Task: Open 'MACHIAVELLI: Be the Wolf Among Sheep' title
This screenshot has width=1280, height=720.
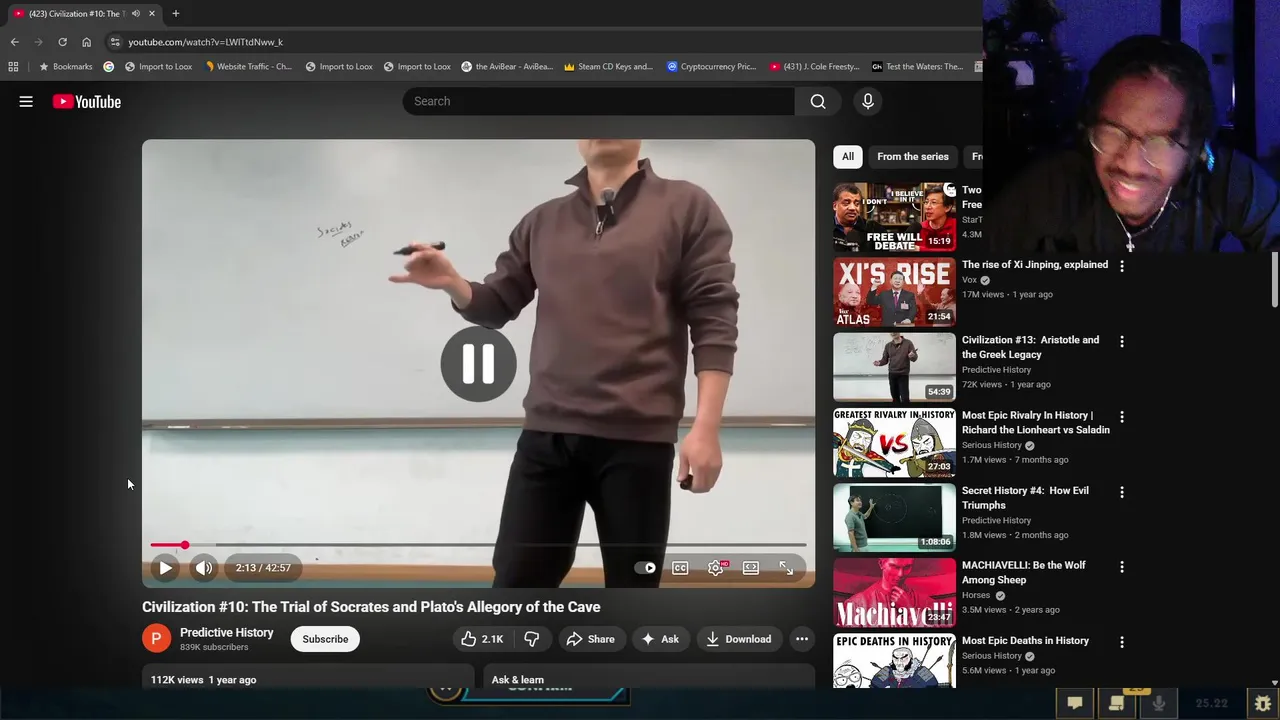Action: tap(1024, 572)
